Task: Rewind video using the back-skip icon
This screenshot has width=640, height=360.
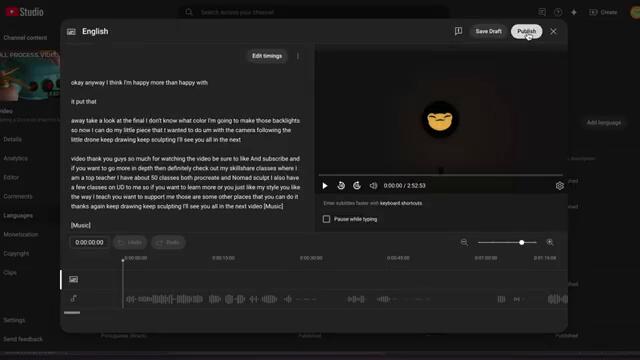Action: click(x=341, y=186)
